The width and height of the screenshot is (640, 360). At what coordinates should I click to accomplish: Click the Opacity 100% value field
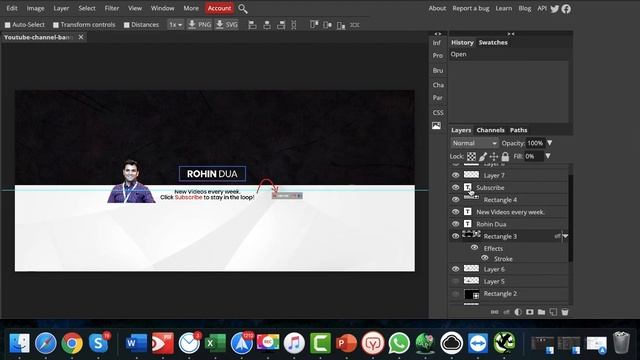click(x=535, y=143)
